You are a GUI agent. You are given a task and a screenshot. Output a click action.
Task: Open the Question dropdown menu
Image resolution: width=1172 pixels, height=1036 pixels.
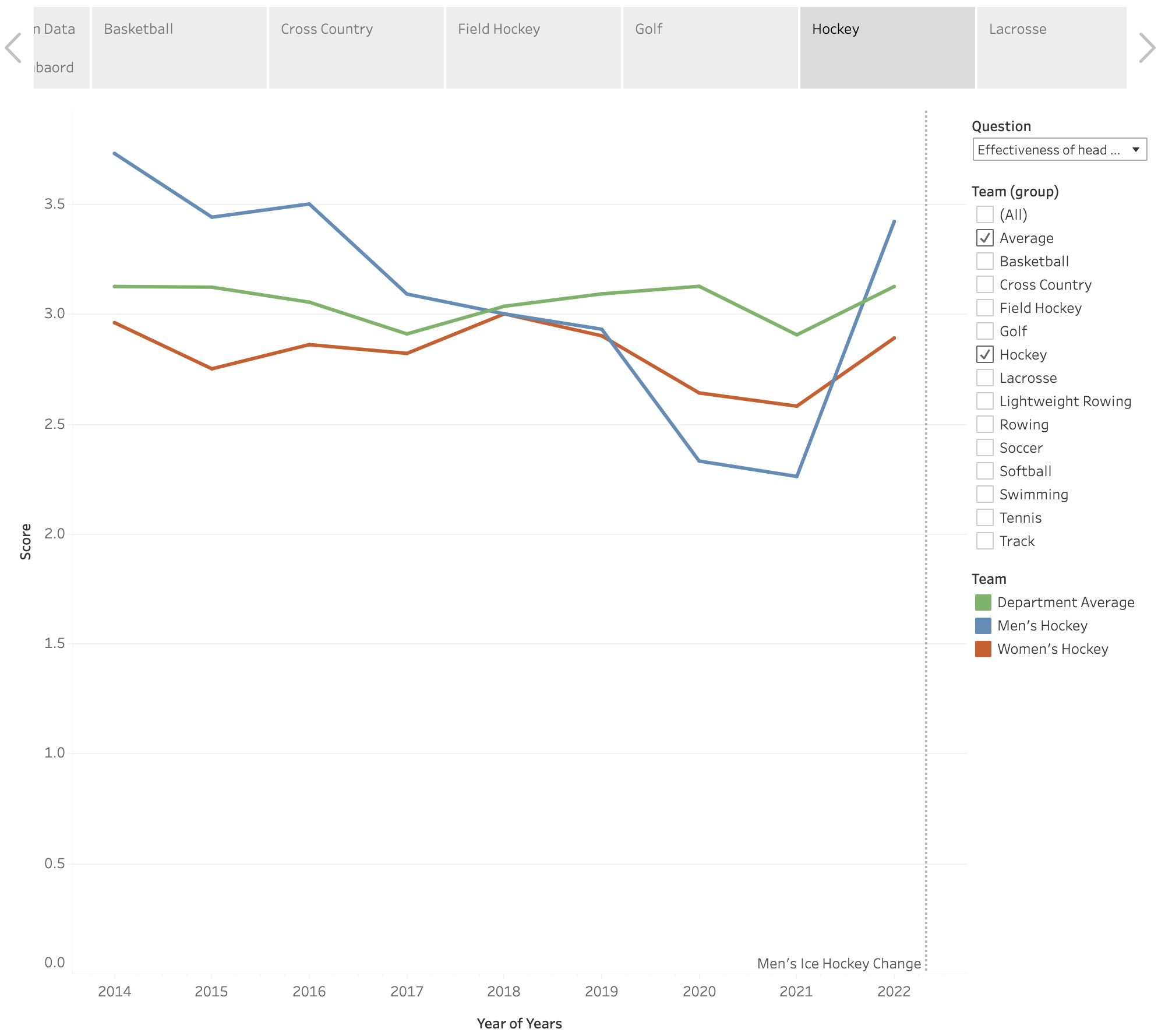click(1059, 150)
